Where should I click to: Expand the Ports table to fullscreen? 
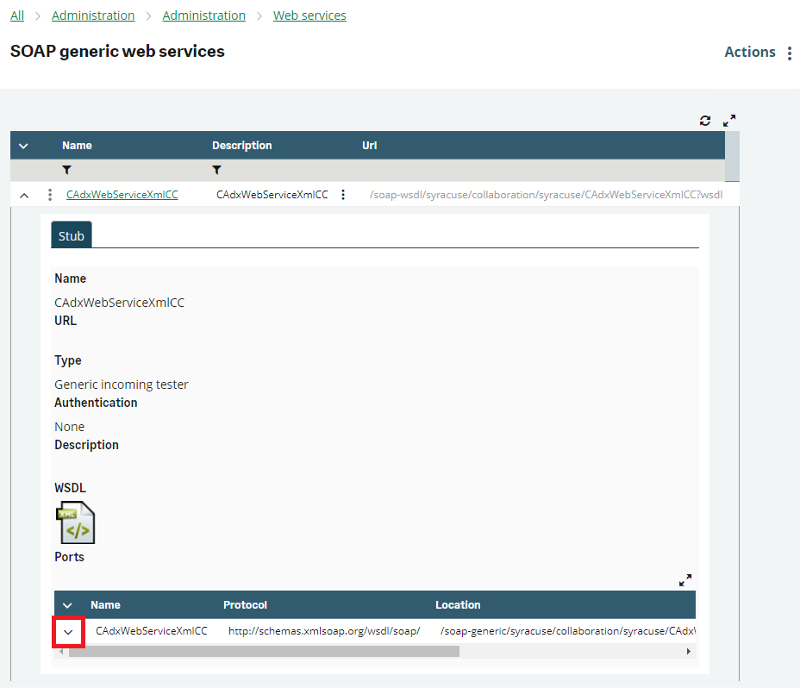click(685, 580)
